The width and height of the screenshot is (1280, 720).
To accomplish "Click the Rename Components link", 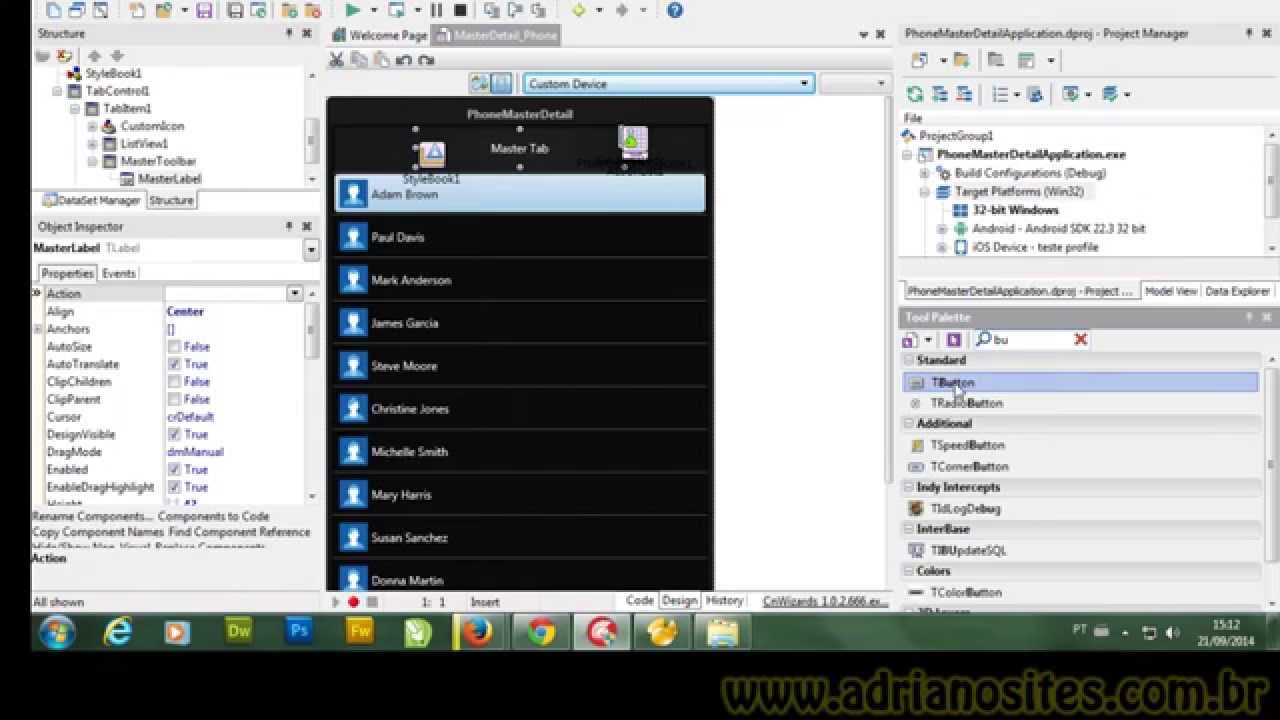I will tap(92, 516).
